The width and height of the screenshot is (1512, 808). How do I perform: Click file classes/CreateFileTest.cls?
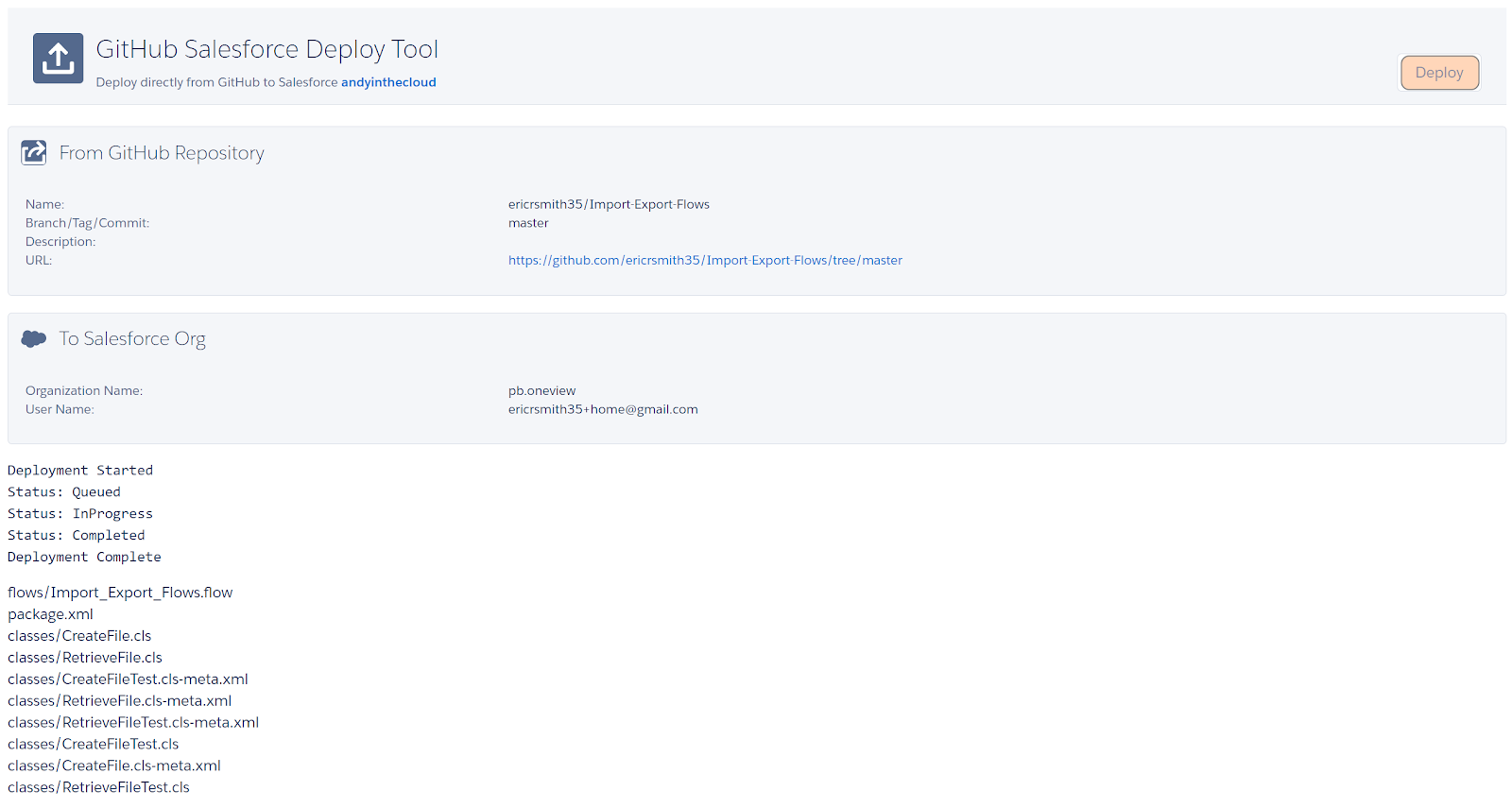coord(94,745)
